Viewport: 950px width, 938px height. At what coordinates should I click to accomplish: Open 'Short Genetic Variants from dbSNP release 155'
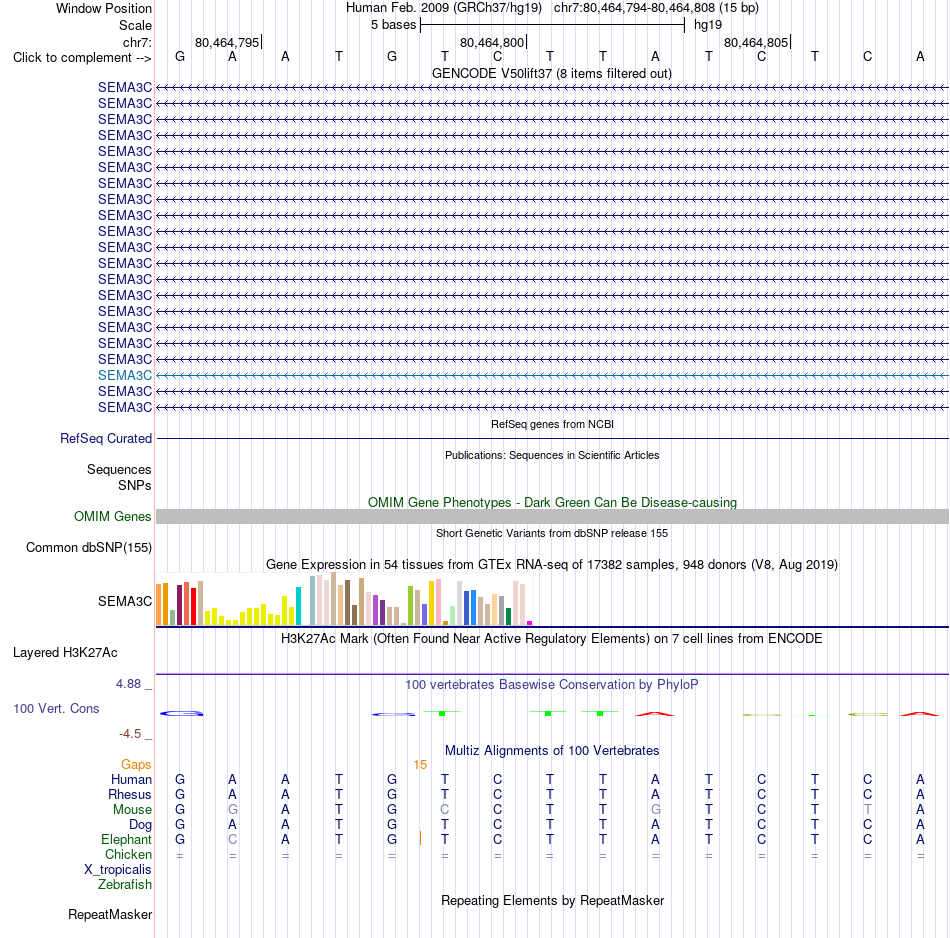[552, 533]
